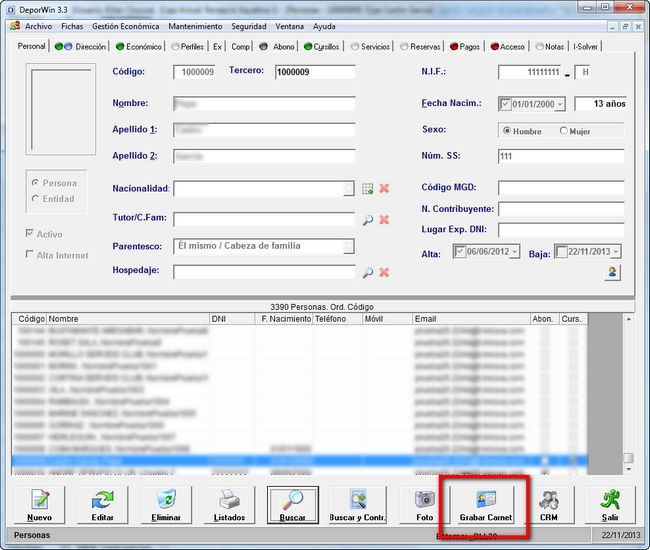Click the Buscar magnifier button
The image size is (650, 550).
click(293, 505)
